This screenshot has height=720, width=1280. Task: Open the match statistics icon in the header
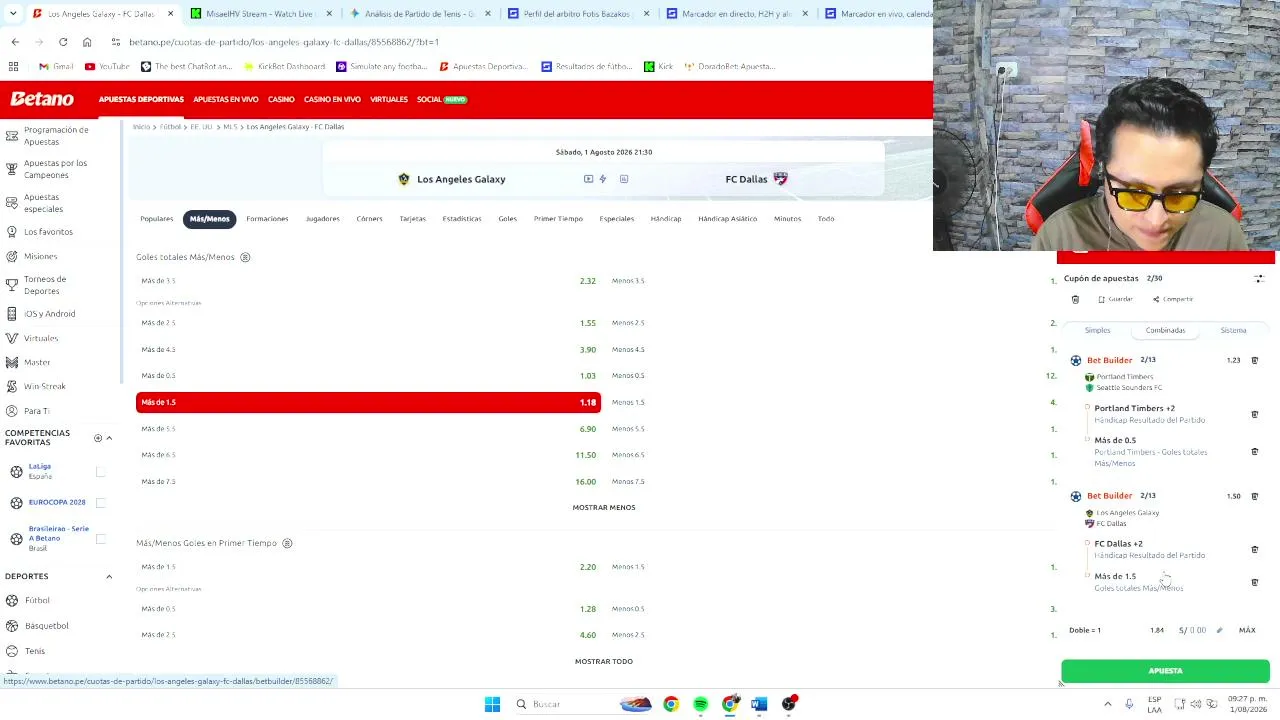[624, 179]
